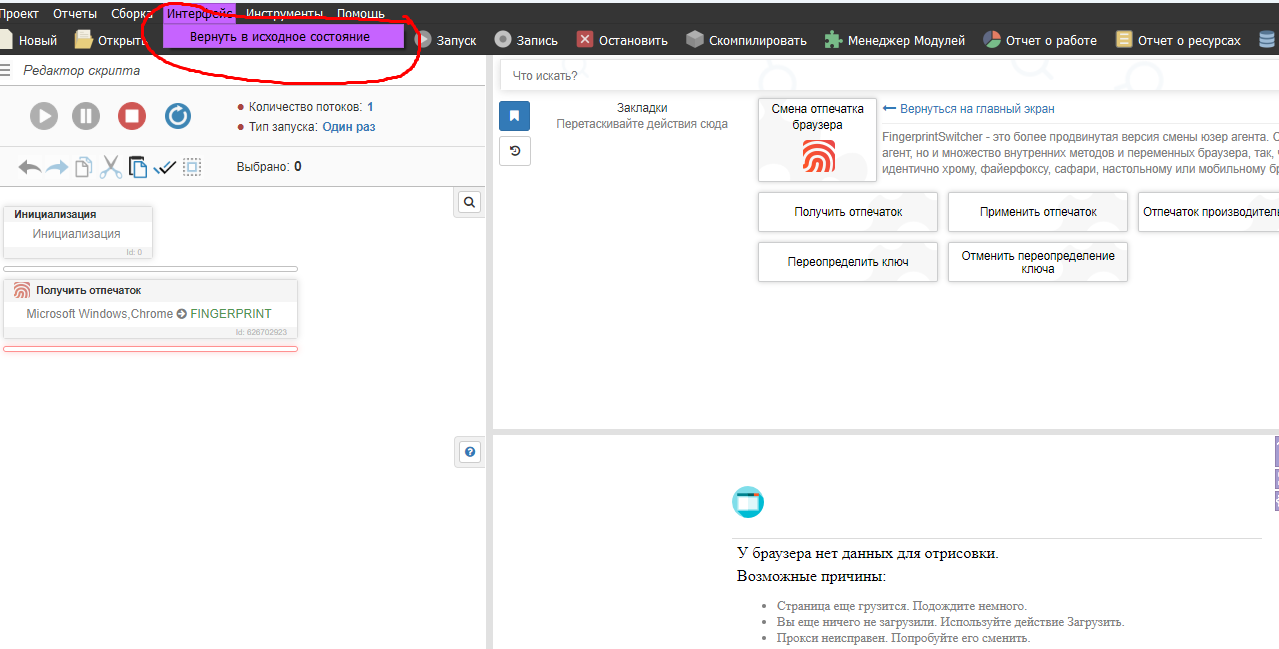1279x649 pixels.
Task: Open the action history clock button
Action: pos(514,151)
